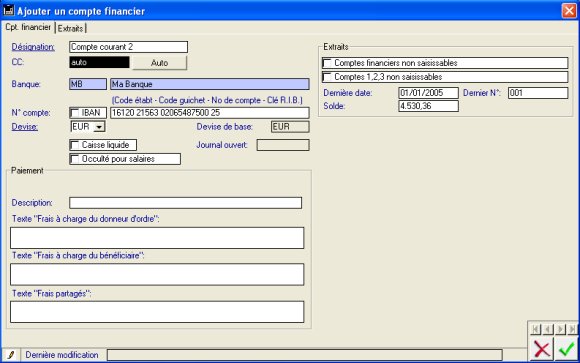
Task: Go to previous record navigation arrow
Action: [x=548, y=329]
